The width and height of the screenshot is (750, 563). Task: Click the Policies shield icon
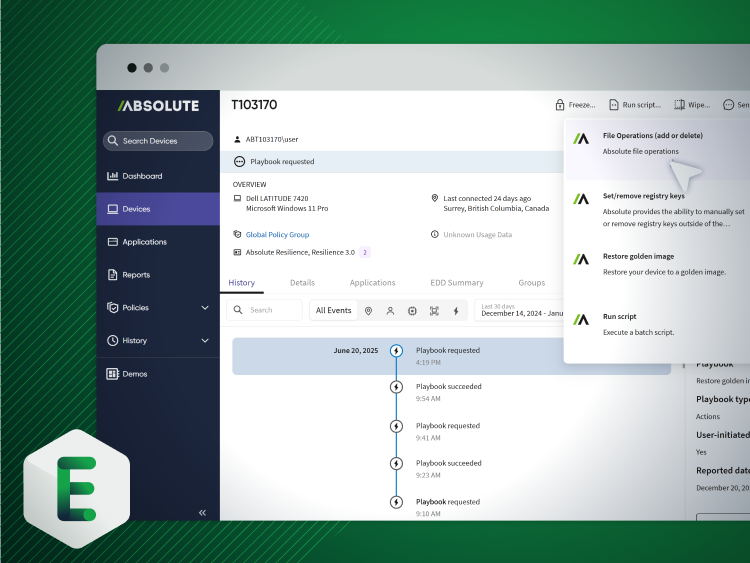pyautogui.click(x=112, y=308)
